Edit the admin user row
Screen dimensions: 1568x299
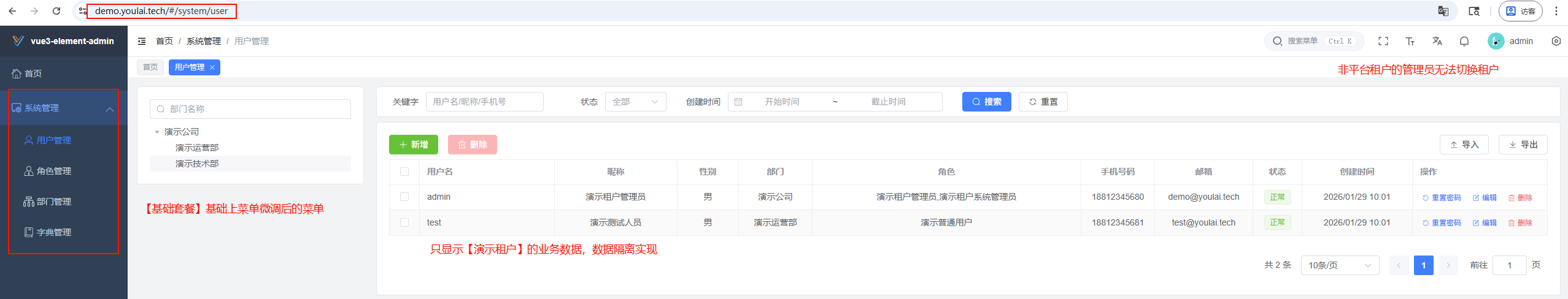tap(1485, 197)
